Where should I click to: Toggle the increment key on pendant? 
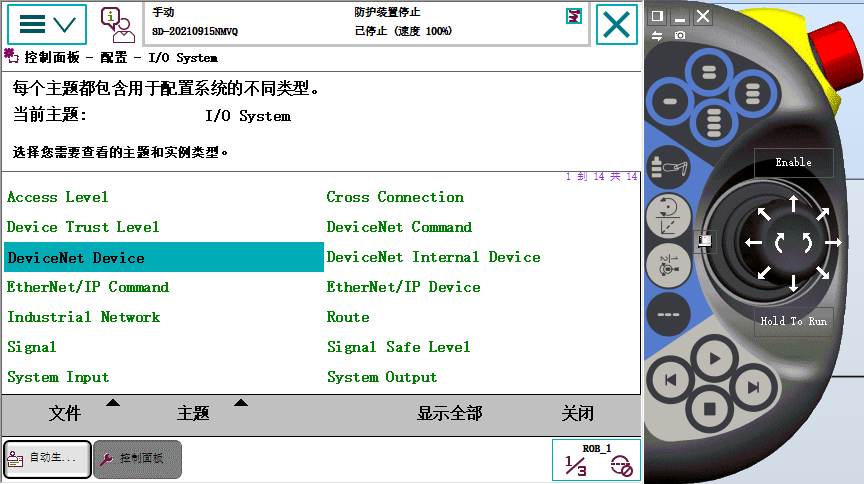pos(668,315)
